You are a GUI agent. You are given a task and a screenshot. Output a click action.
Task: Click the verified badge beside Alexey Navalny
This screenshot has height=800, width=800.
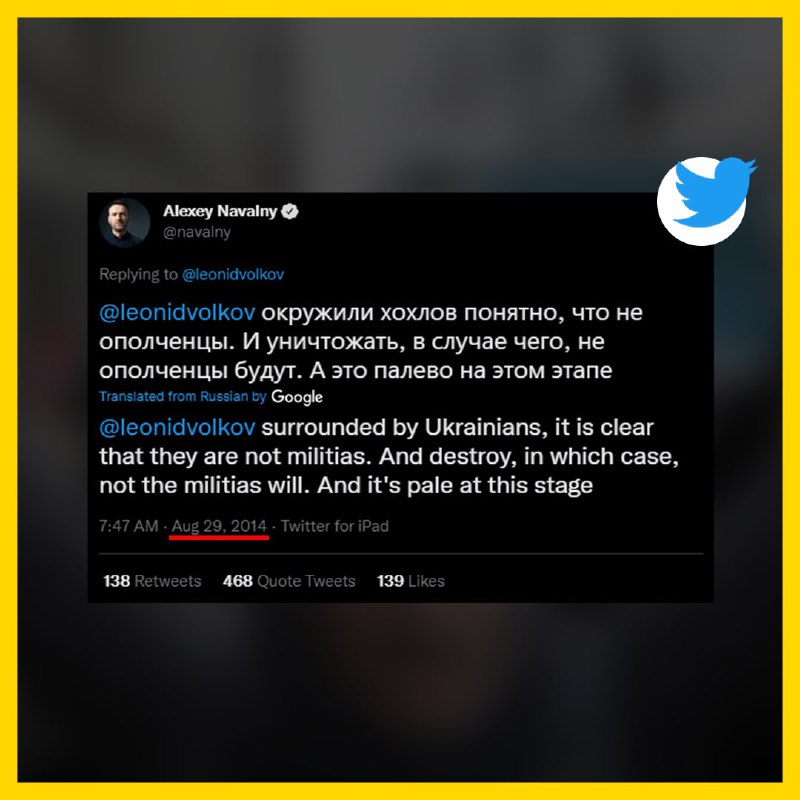click(290, 211)
